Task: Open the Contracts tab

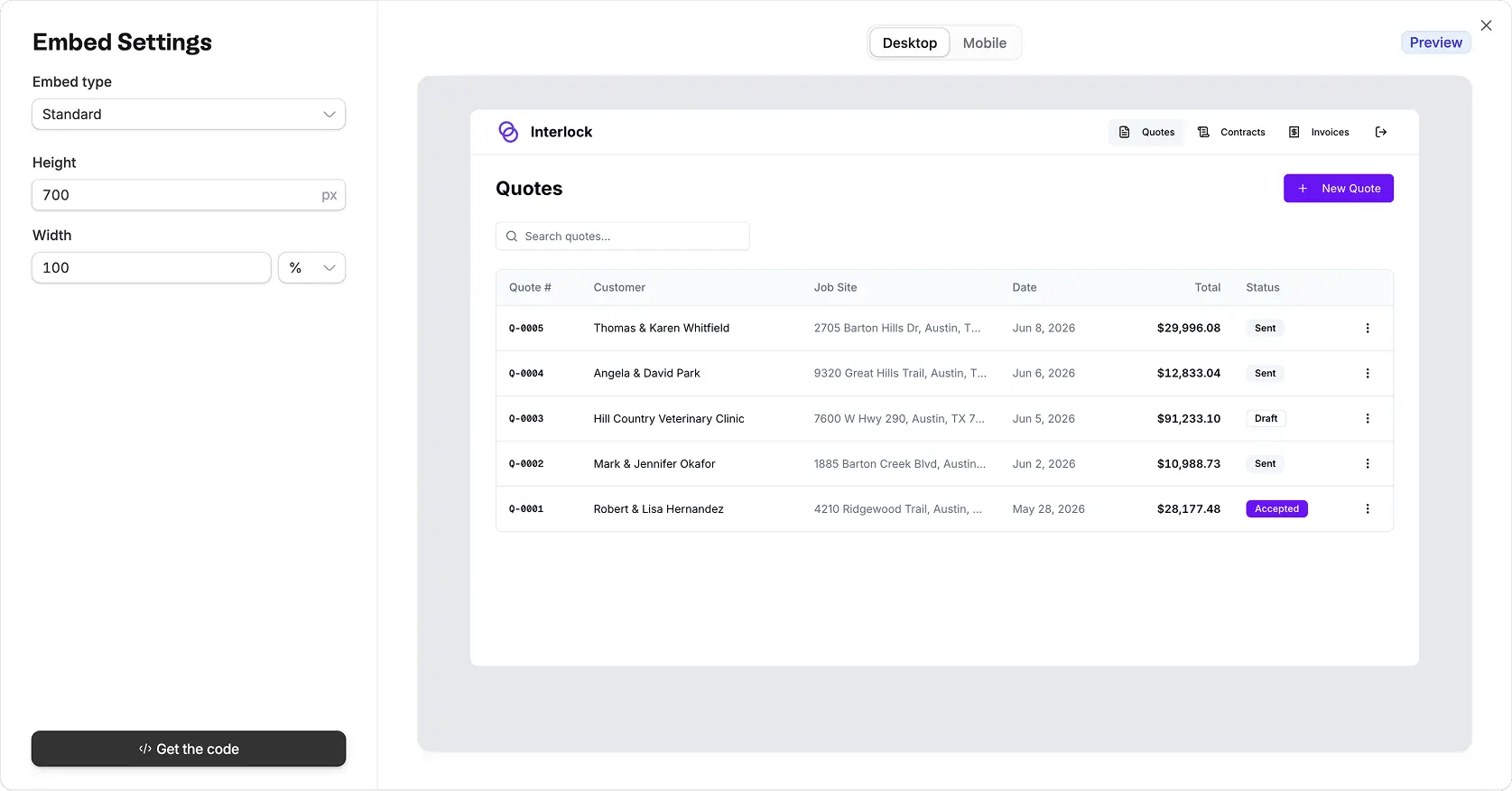Action: coord(1231,132)
